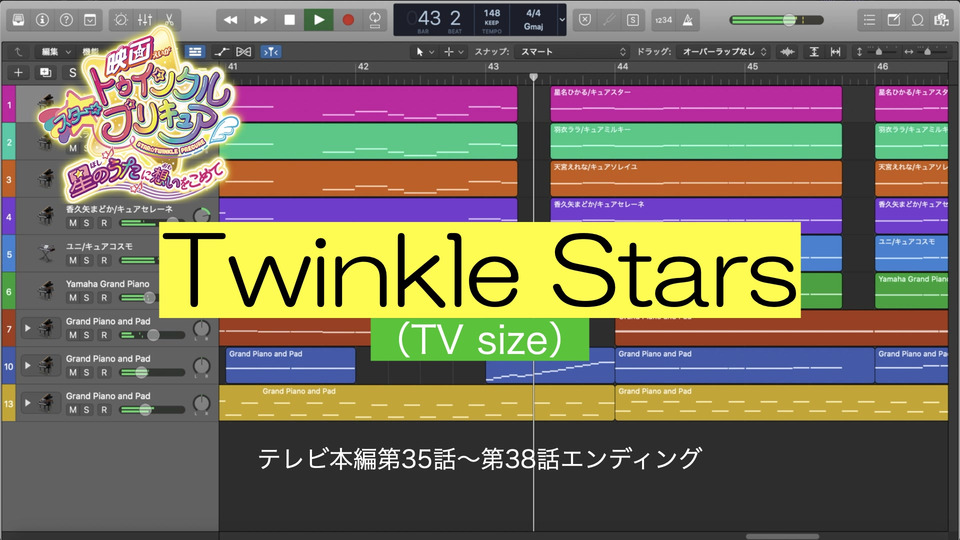Click the track area back arrow icon
Screen dimensions: 960x540
(x=18, y=52)
